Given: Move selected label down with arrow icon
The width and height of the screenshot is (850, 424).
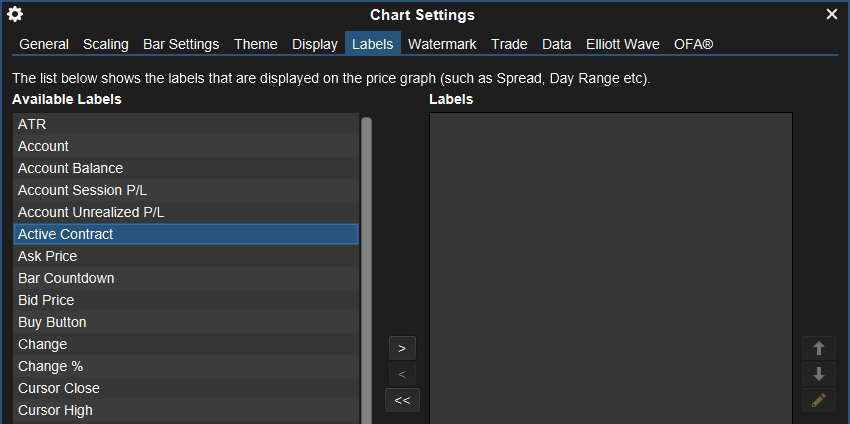Looking at the screenshot, I should [x=819, y=374].
